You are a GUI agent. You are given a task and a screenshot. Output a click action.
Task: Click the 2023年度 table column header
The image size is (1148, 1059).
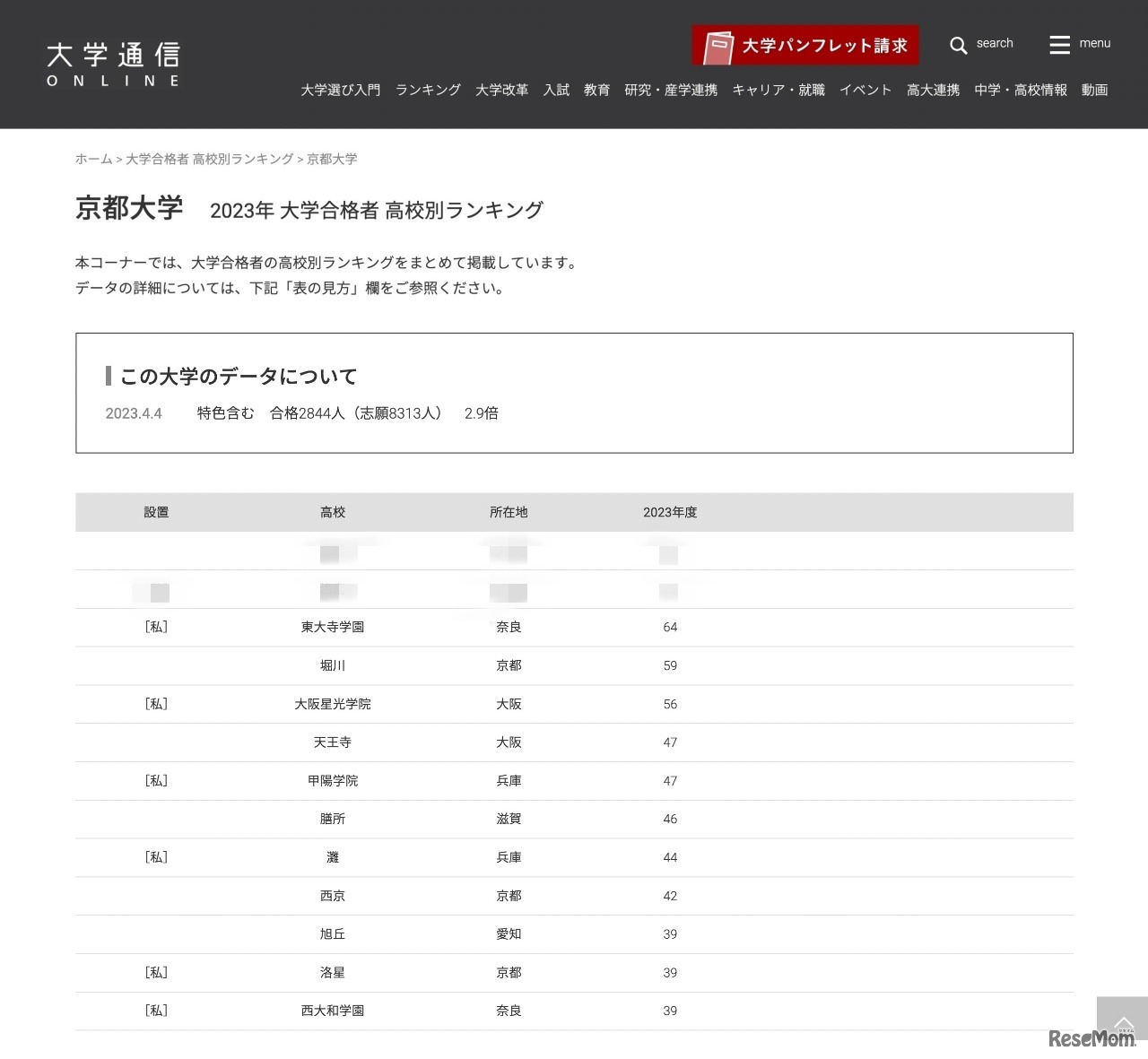point(671,512)
